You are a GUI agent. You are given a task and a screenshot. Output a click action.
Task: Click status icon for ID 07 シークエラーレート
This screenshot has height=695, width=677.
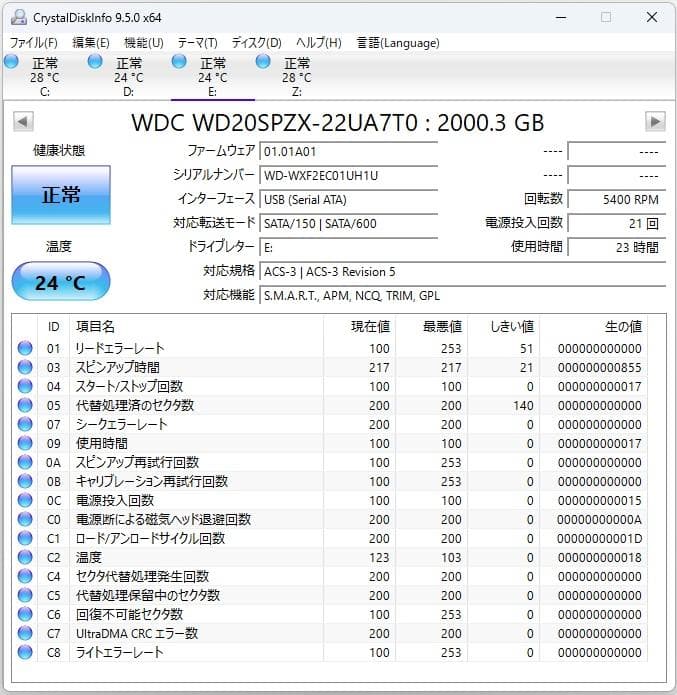point(25,424)
